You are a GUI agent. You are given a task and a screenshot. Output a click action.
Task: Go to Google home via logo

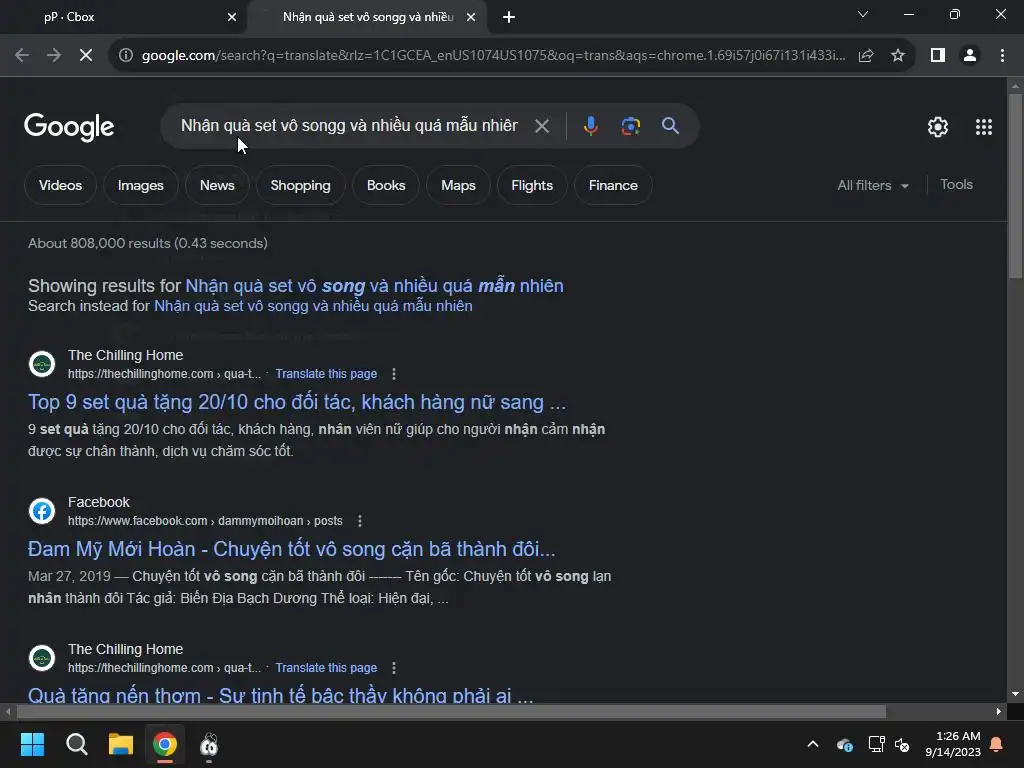(x=69, y=127)
